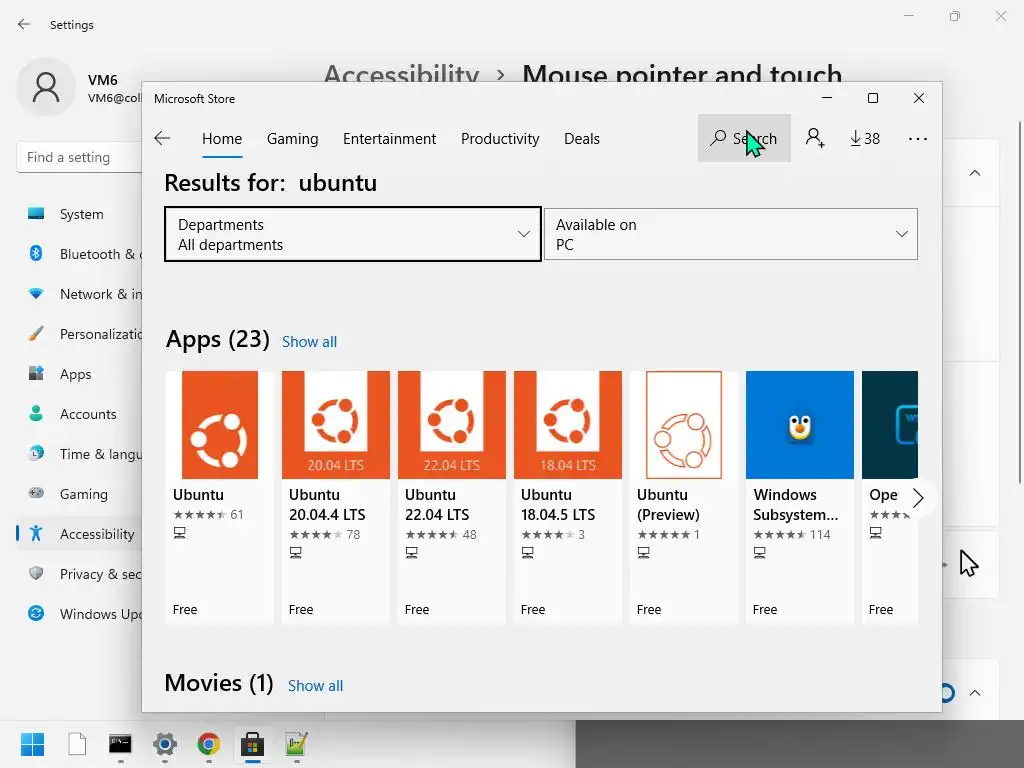
Task: Click the VM6 user avatar in Settings
Action: [46, 87]
